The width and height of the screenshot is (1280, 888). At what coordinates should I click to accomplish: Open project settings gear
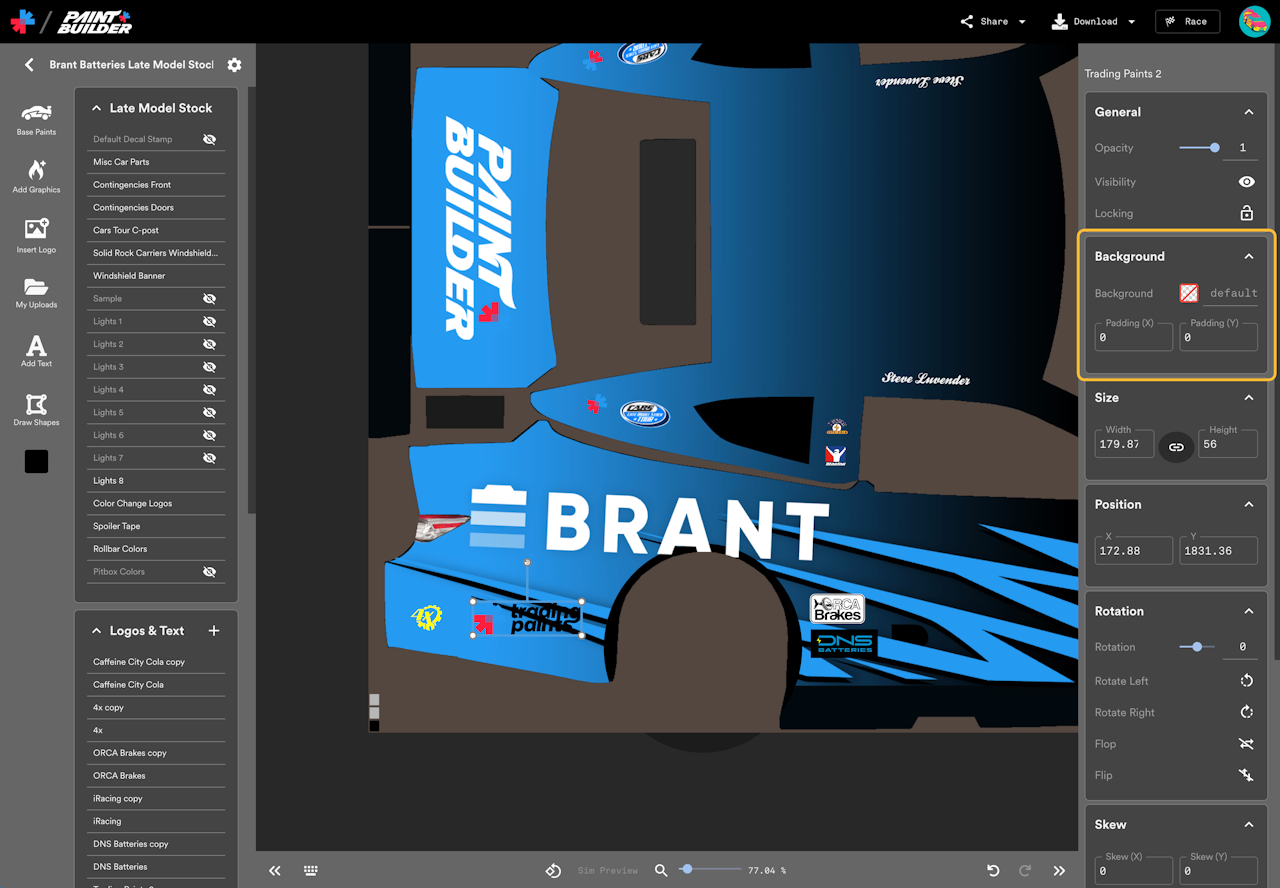(234, 65)
